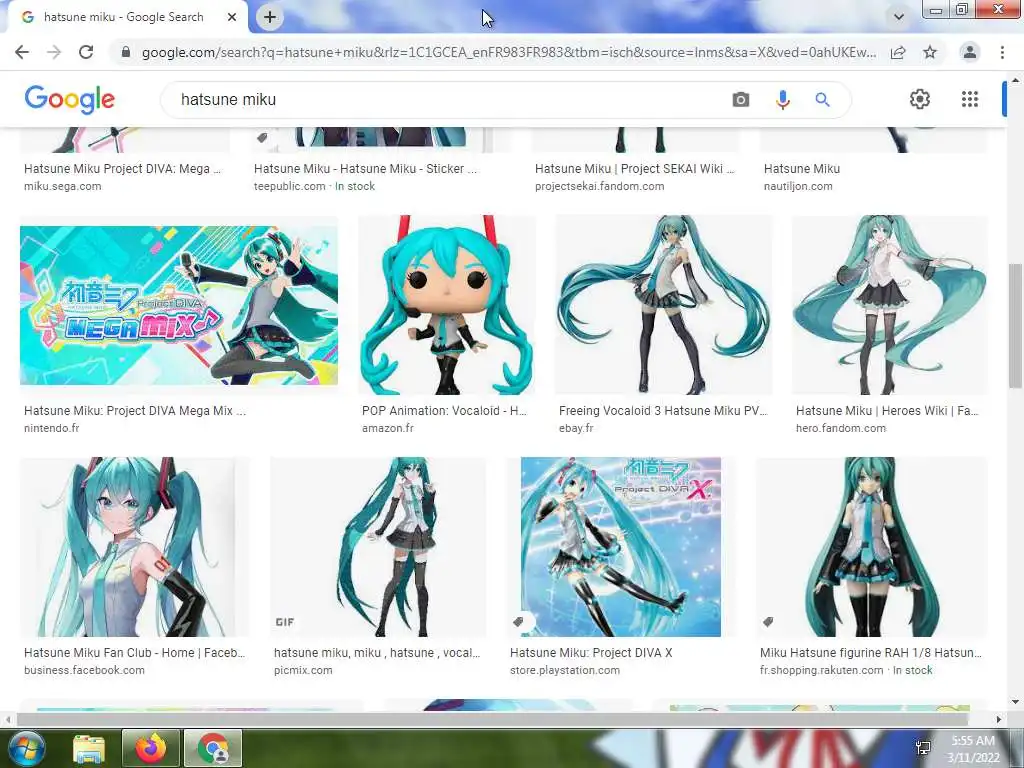Go to Google home via logo

click(x=69, y=99)
